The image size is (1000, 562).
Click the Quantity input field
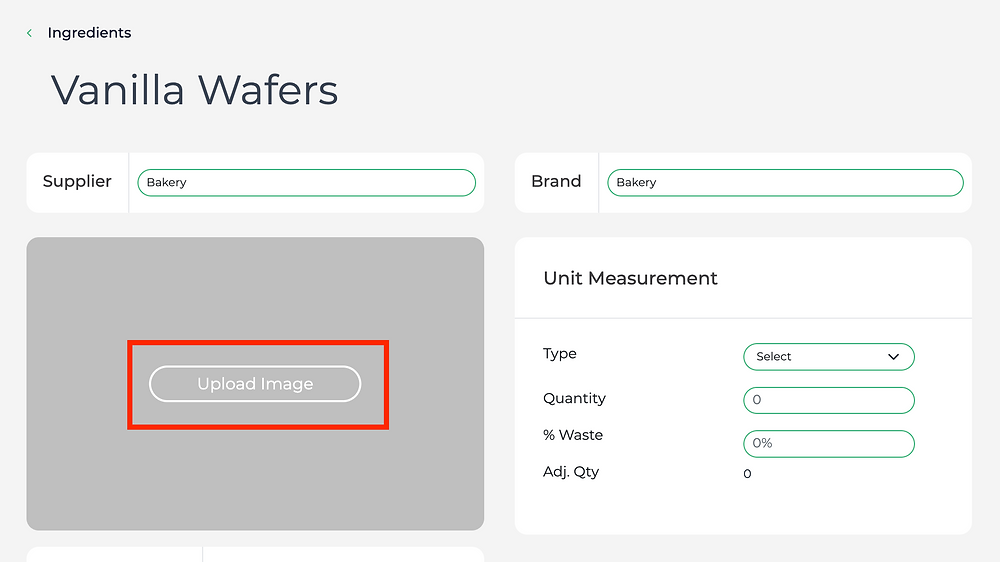tap(829, 400)
